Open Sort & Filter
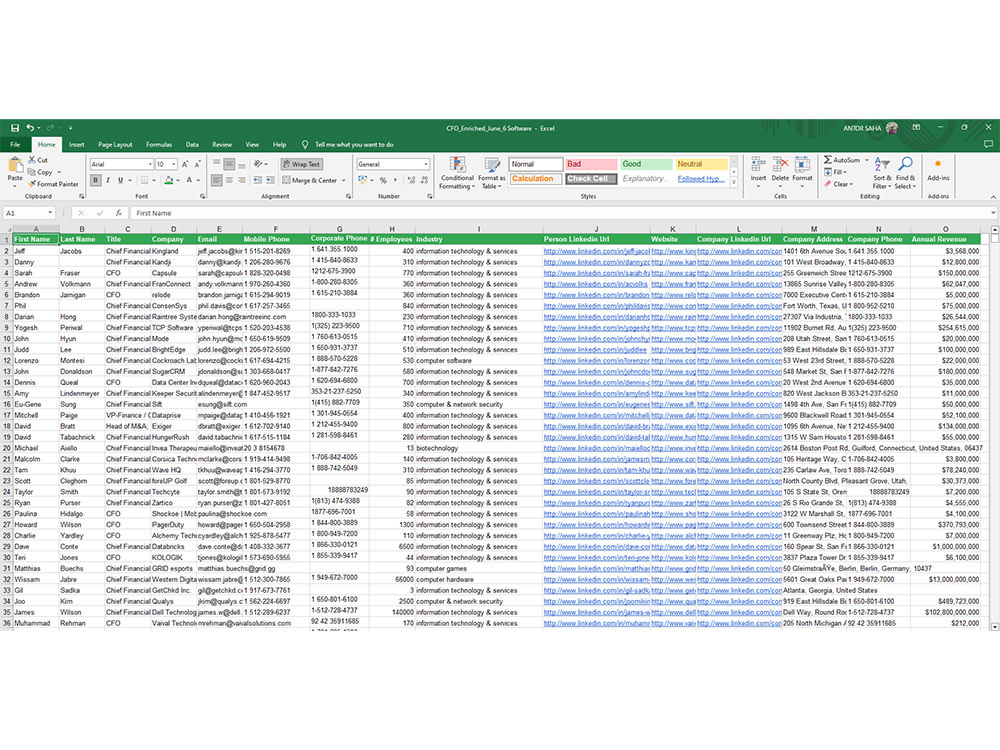Screen dimensions: 1000x750 click(x=882, y=173)
